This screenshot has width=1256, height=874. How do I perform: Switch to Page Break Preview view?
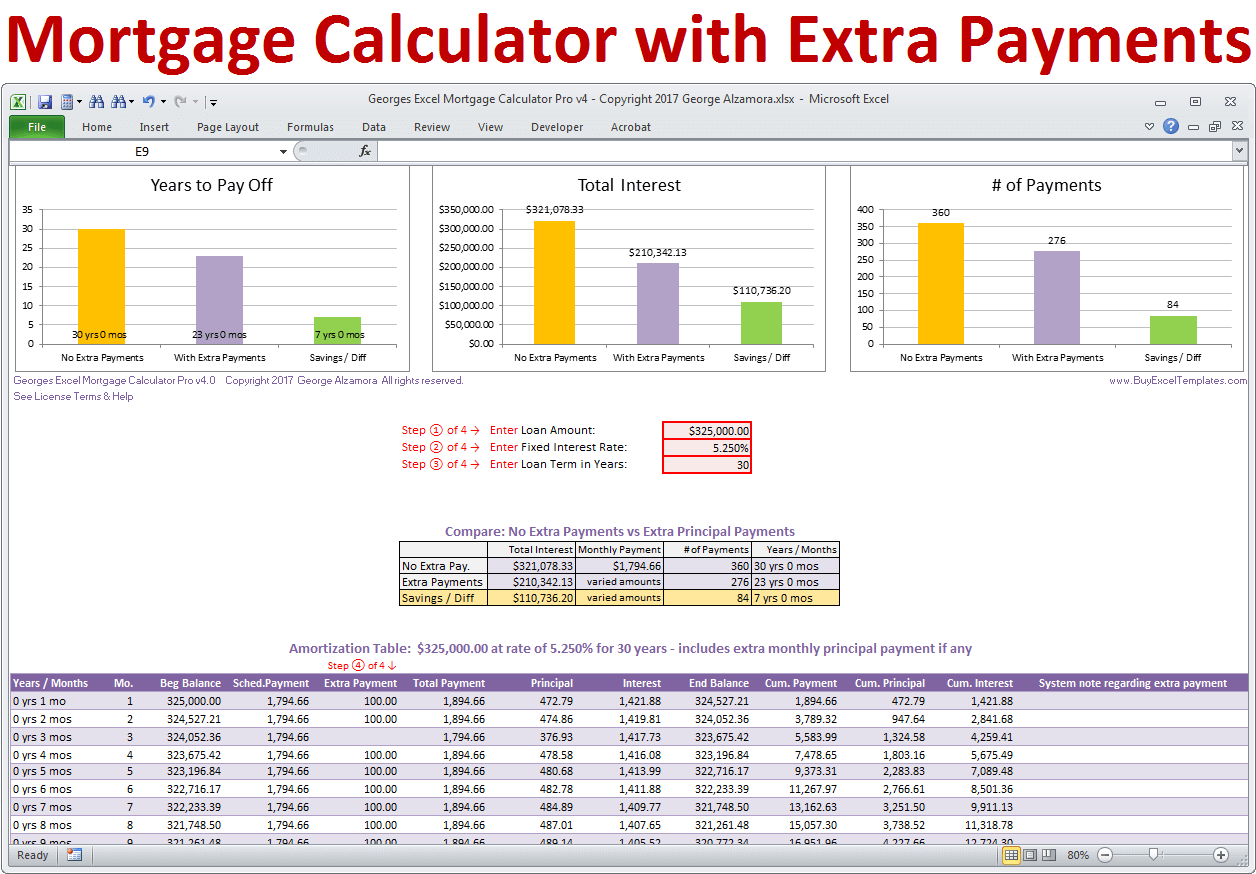click(1051, 855)
